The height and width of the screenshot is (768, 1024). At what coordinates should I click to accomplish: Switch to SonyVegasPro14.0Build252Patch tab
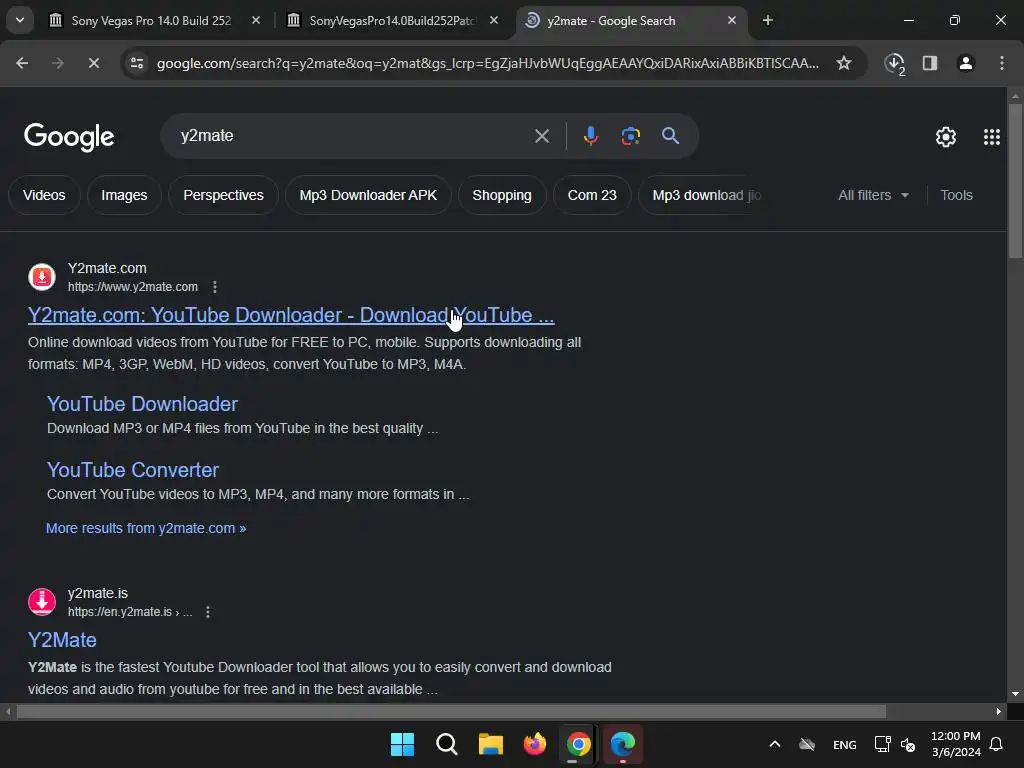(392, 20)
